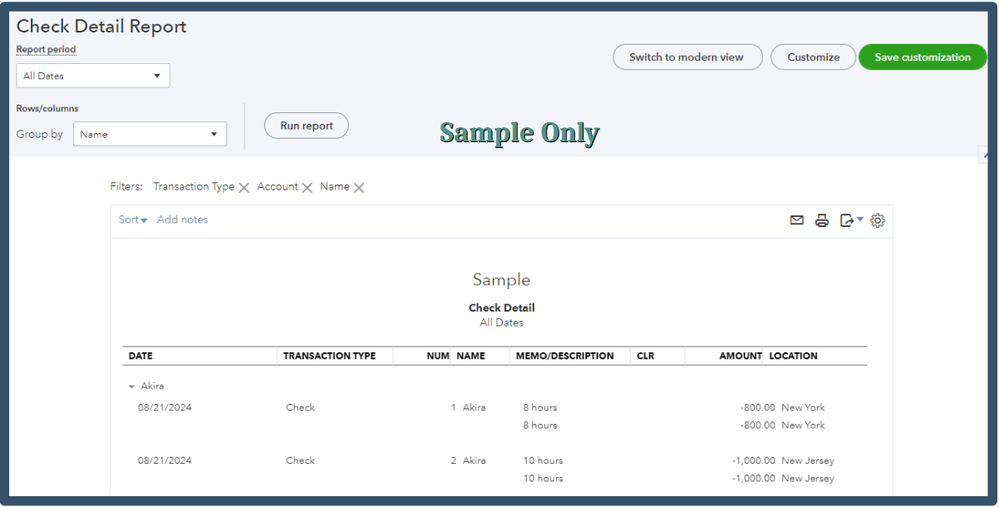Remove the Transaction Type filter
The image size is (999, 507).
[x=244, y=187]
